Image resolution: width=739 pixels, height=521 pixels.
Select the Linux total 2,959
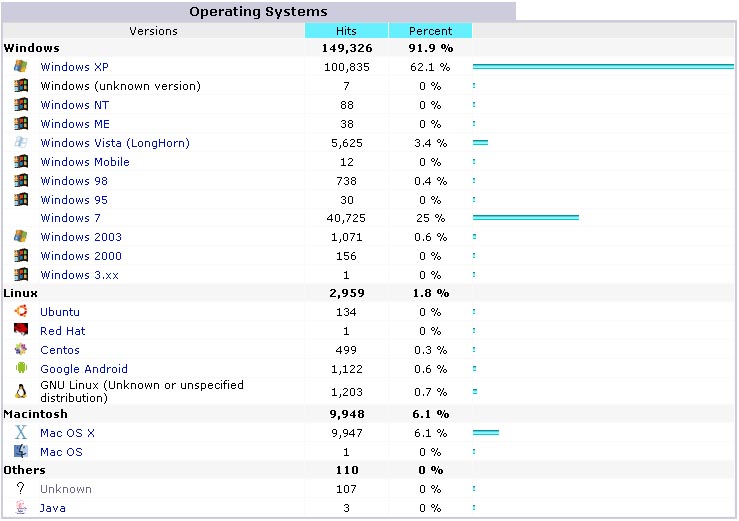point(347,293)
